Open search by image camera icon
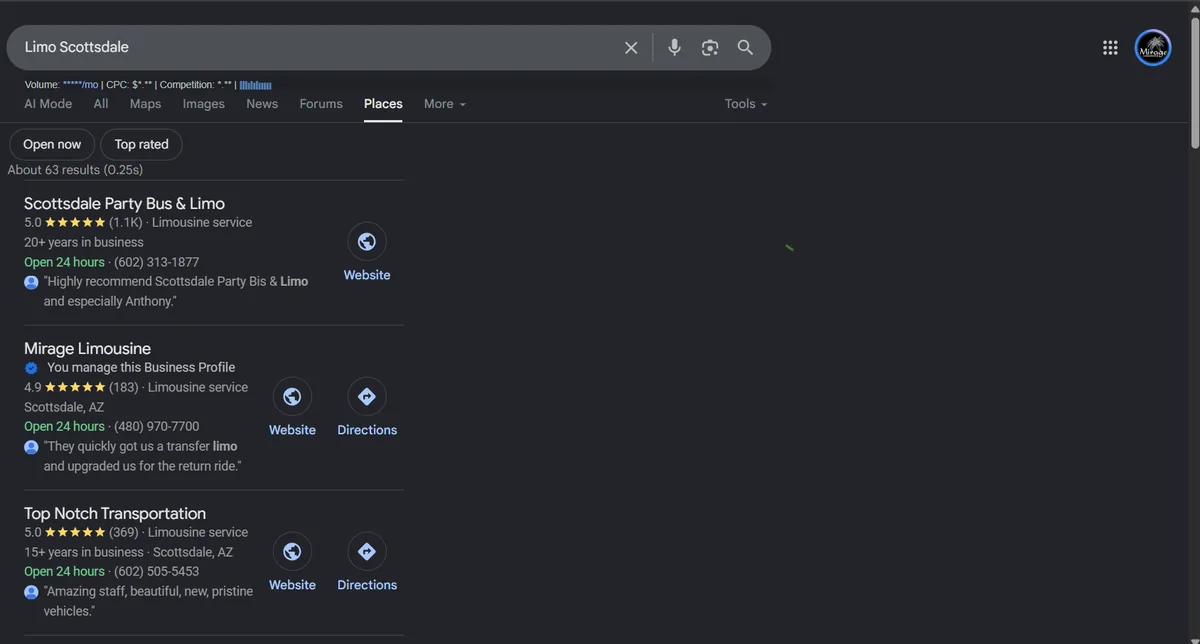This screenshot has height=644, width=1200. point(710,47)
